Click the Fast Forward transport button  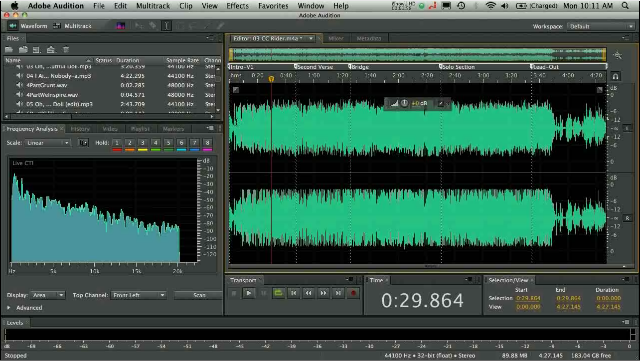point(323,293)
